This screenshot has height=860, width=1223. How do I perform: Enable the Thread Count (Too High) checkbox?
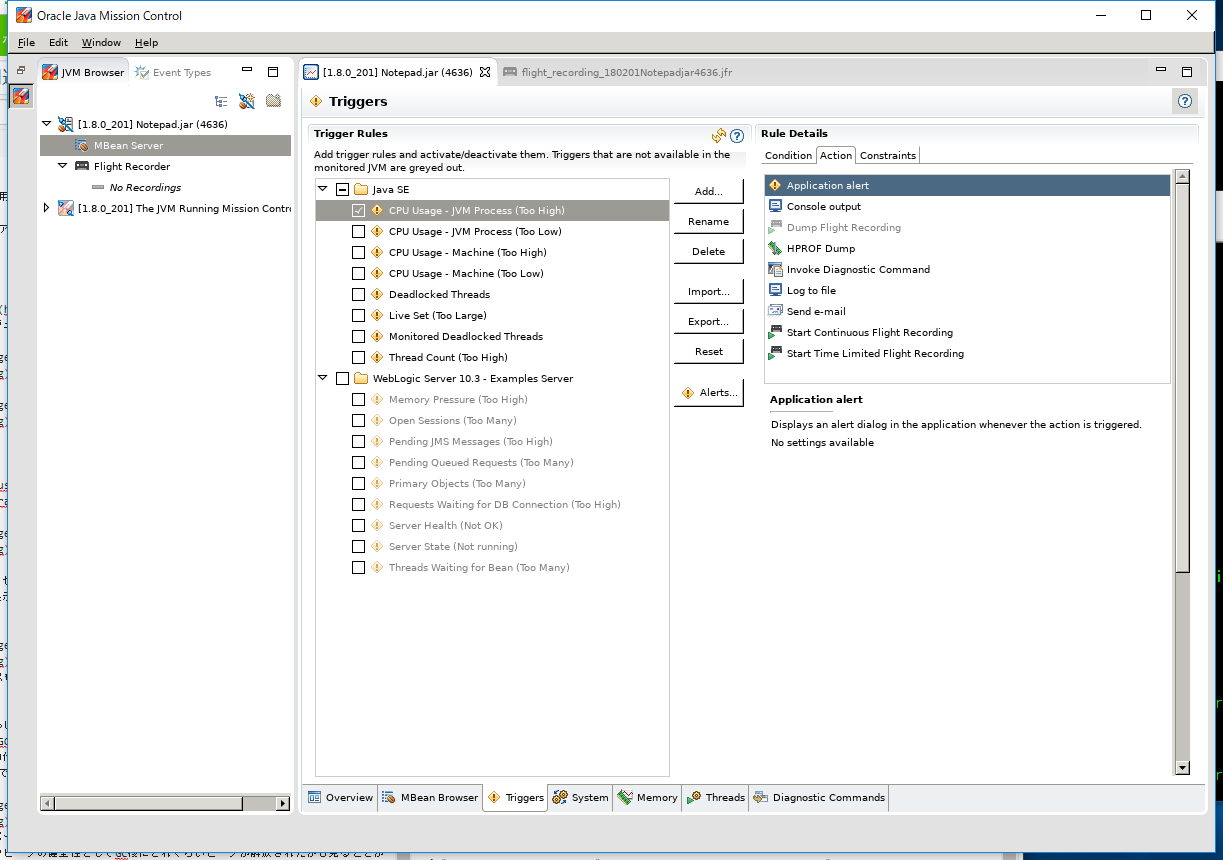(358, 357)
